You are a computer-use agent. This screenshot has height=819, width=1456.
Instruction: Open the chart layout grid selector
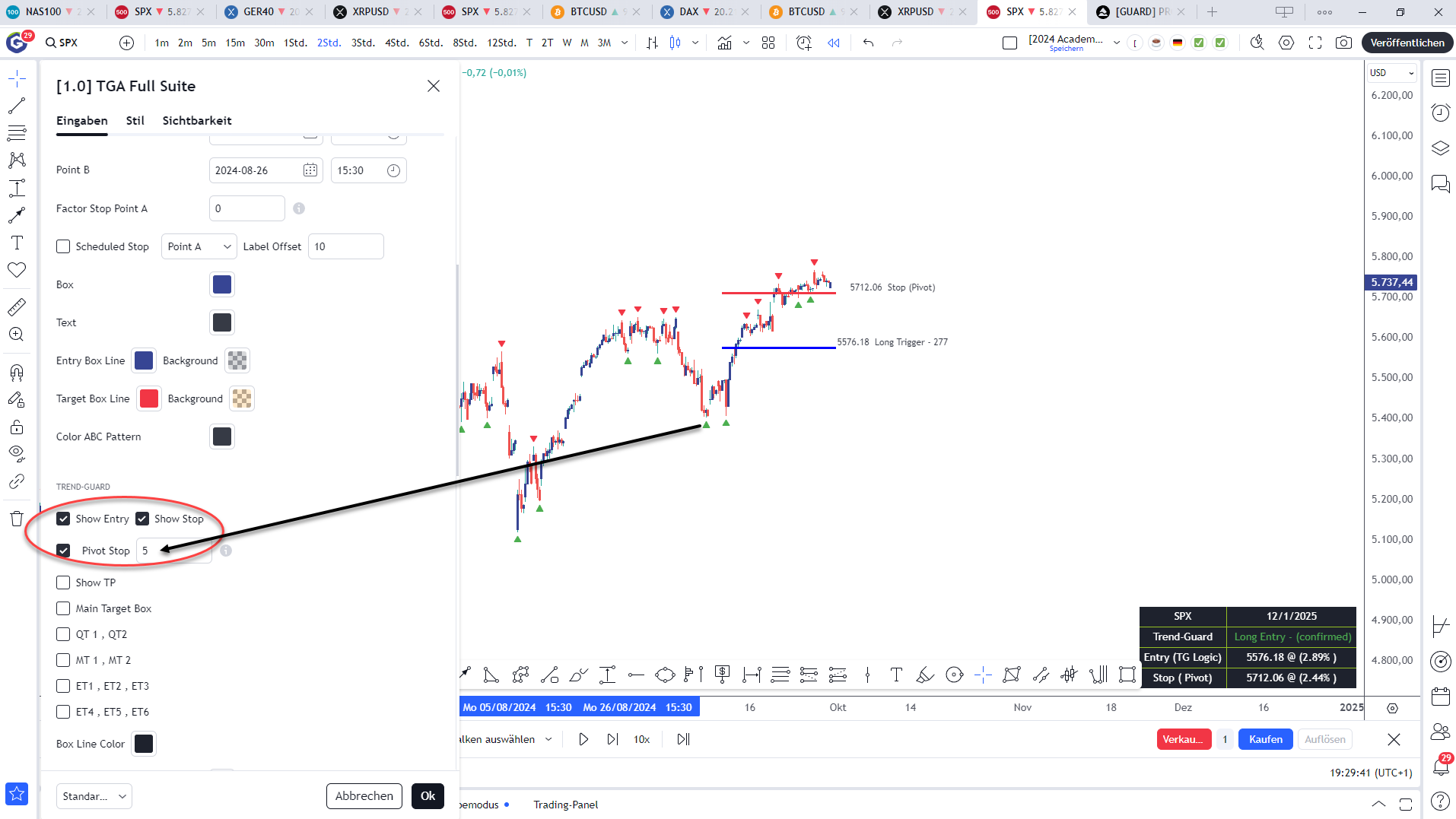768,43
